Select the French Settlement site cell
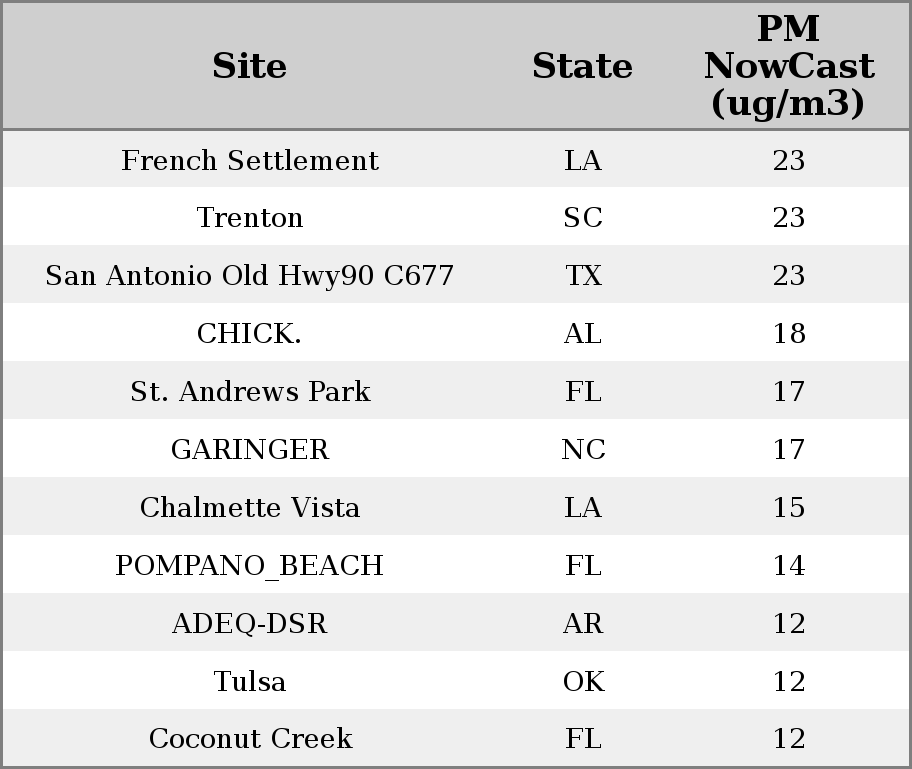The height and width of the screenshot is (769, 912). tap(250, 160)
